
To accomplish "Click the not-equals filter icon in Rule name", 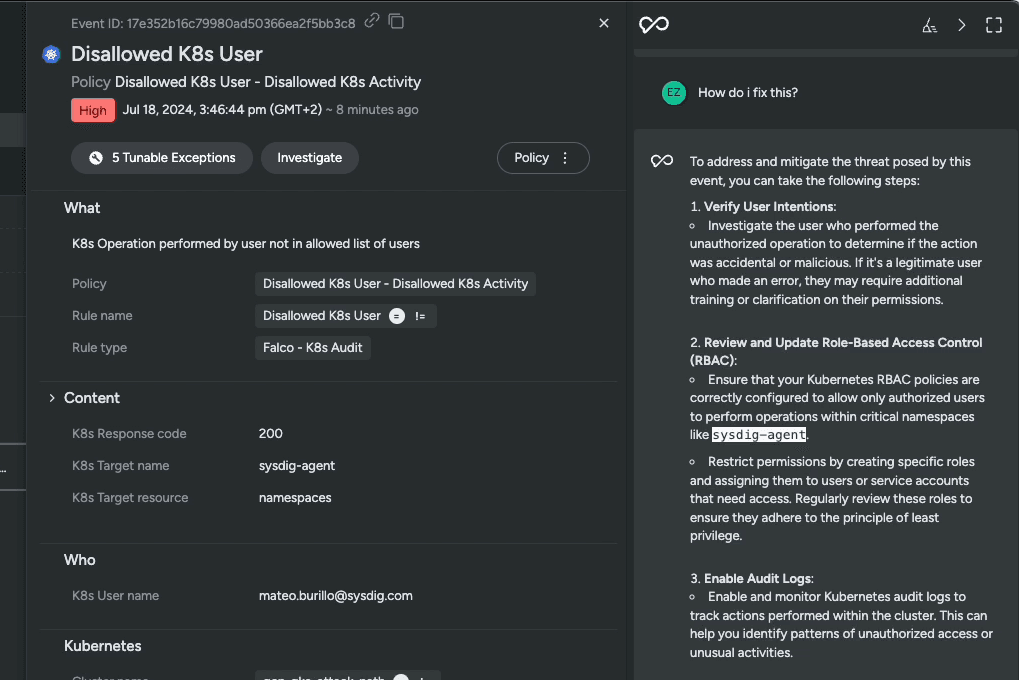I will coord(420,316).
